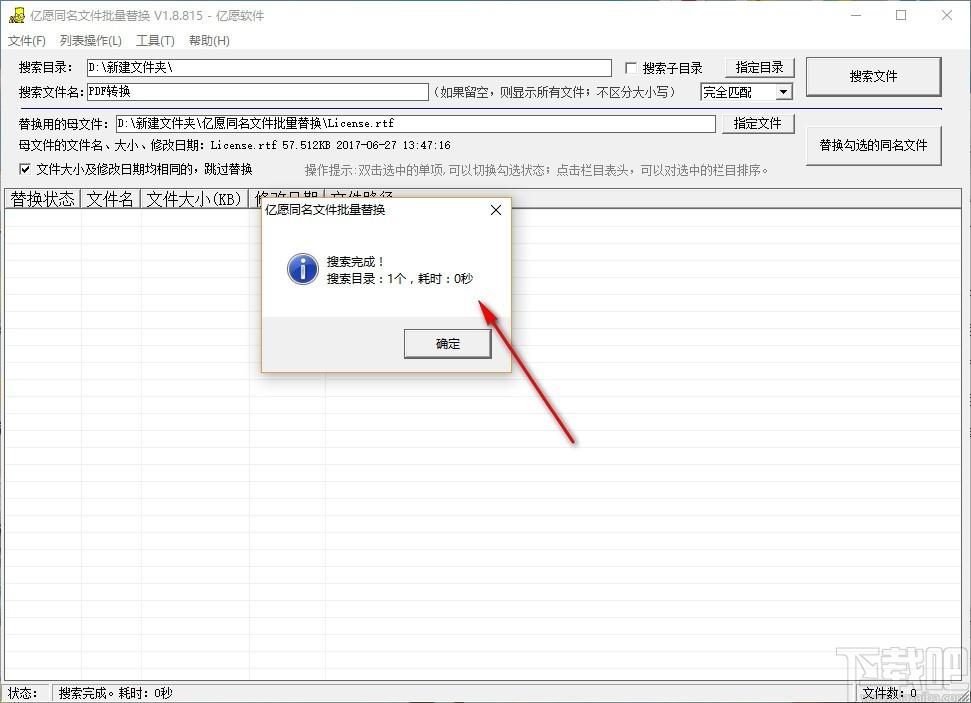
Task: Click the 指定目录 button
Action: [x=759, y=68]
